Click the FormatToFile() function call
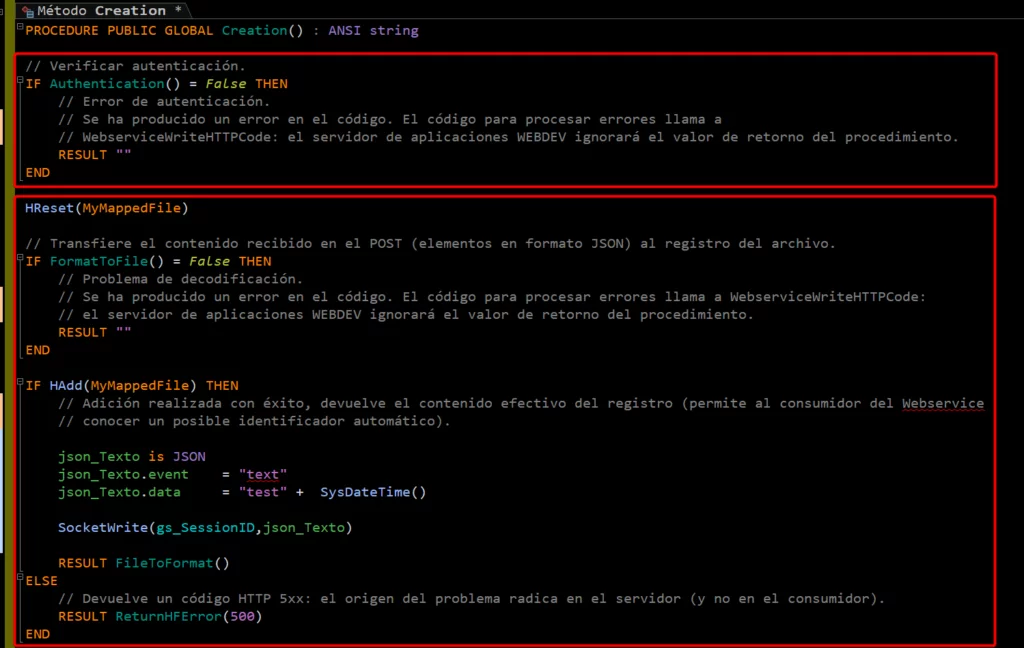Image resolution: width=1024 pixels, height=648 pixels. (x=107, y=261)
